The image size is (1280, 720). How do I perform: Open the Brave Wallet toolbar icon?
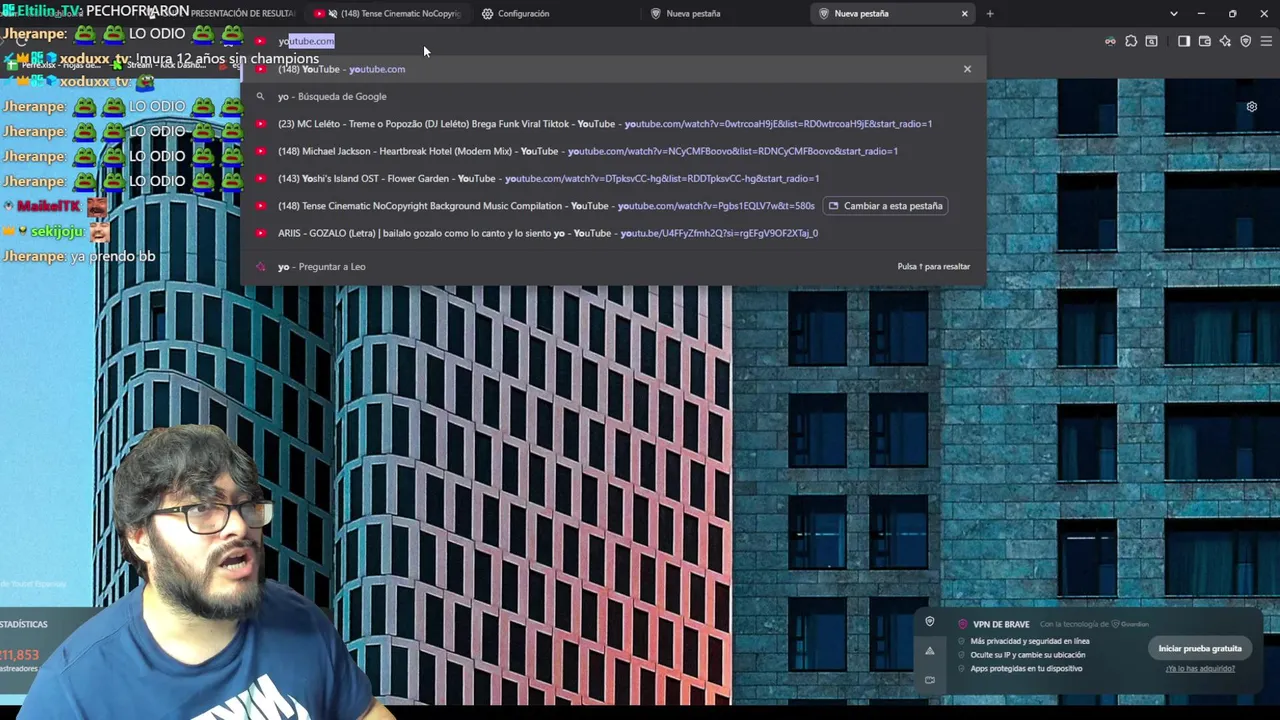point(1204,41)
